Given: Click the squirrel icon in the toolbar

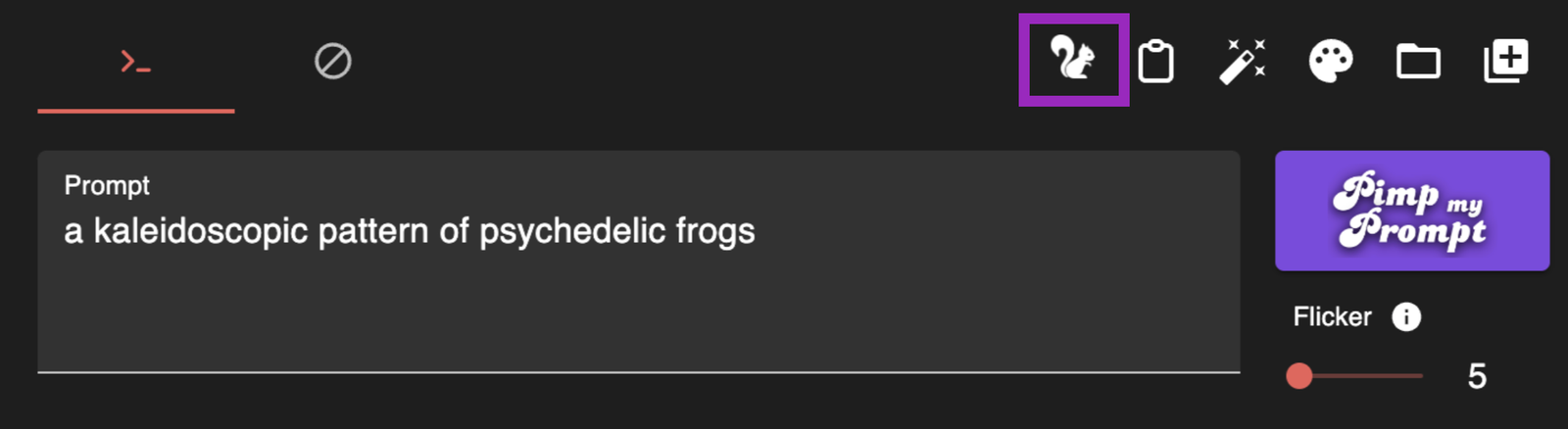Looking at the screenshot, I should [x=1073, y=60].
